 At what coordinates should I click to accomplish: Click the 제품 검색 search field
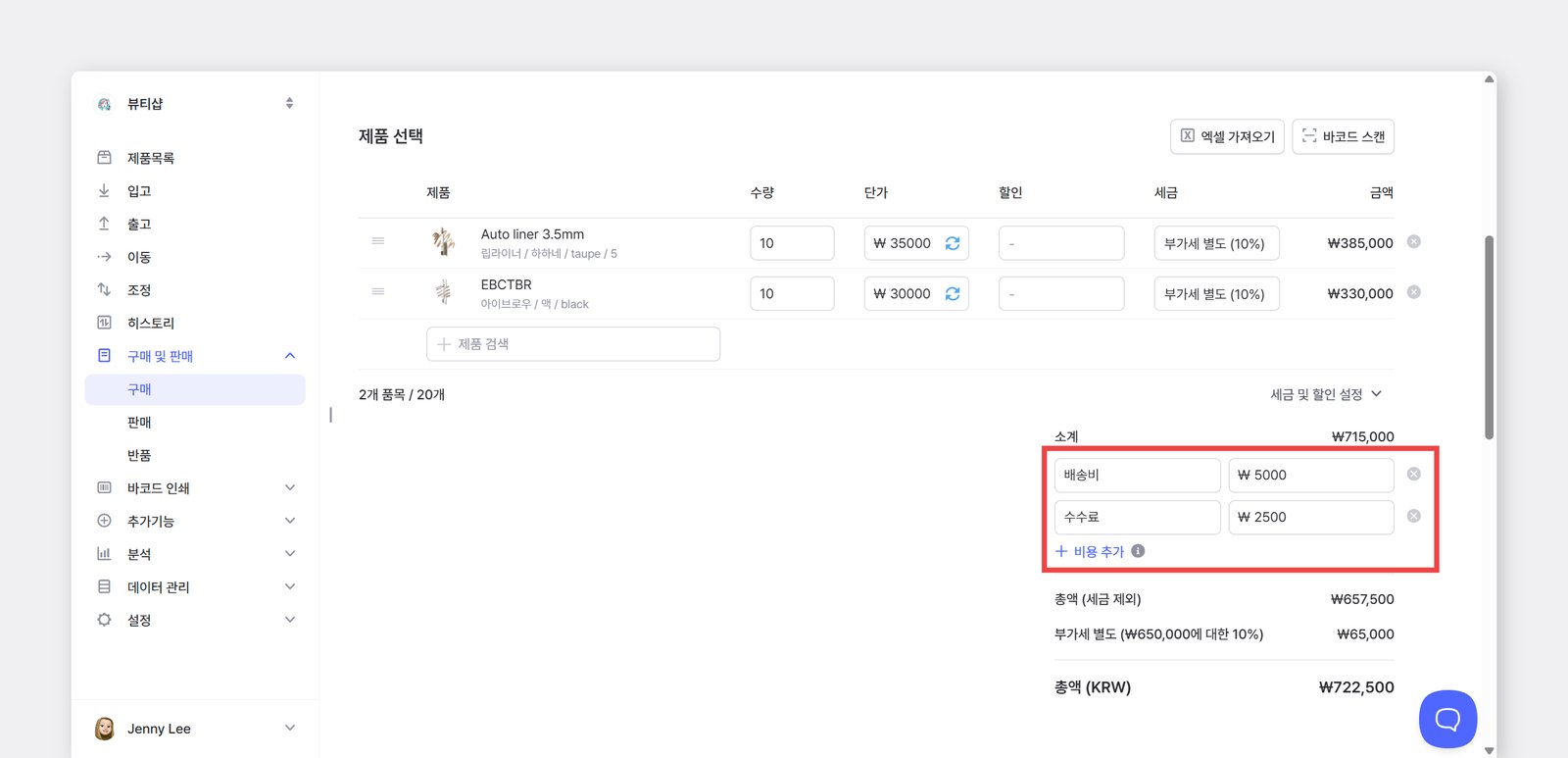click(573, 344)
